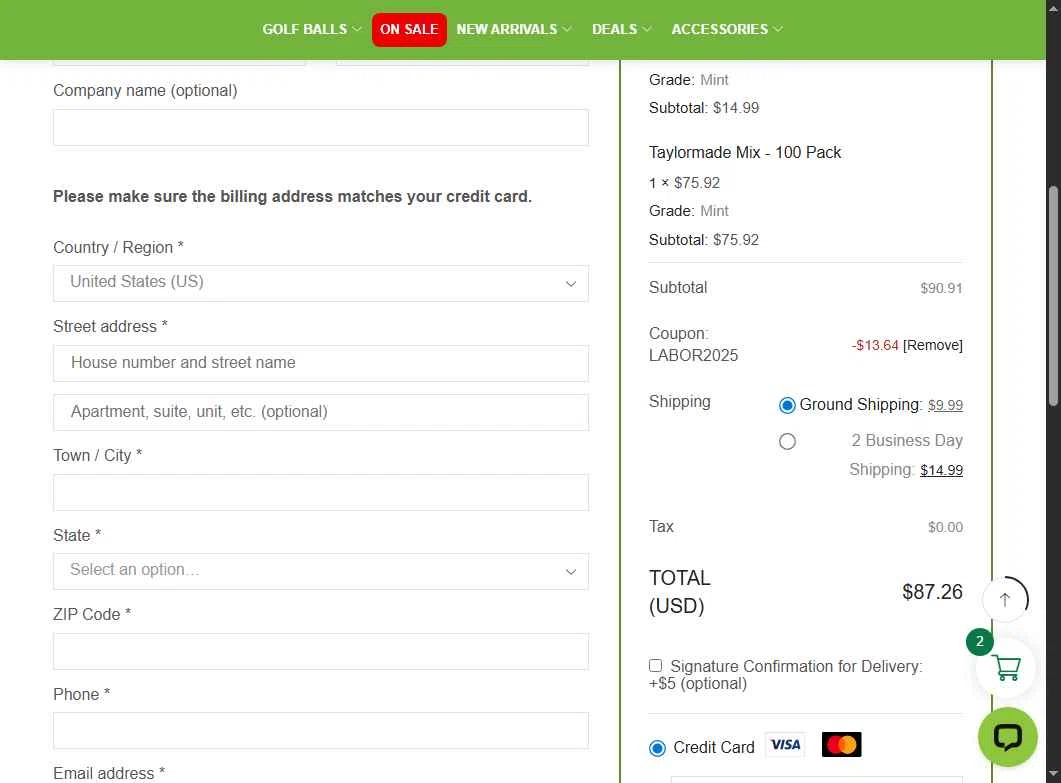
Task: Click the House number and street name field
Action: coord(321,363)
